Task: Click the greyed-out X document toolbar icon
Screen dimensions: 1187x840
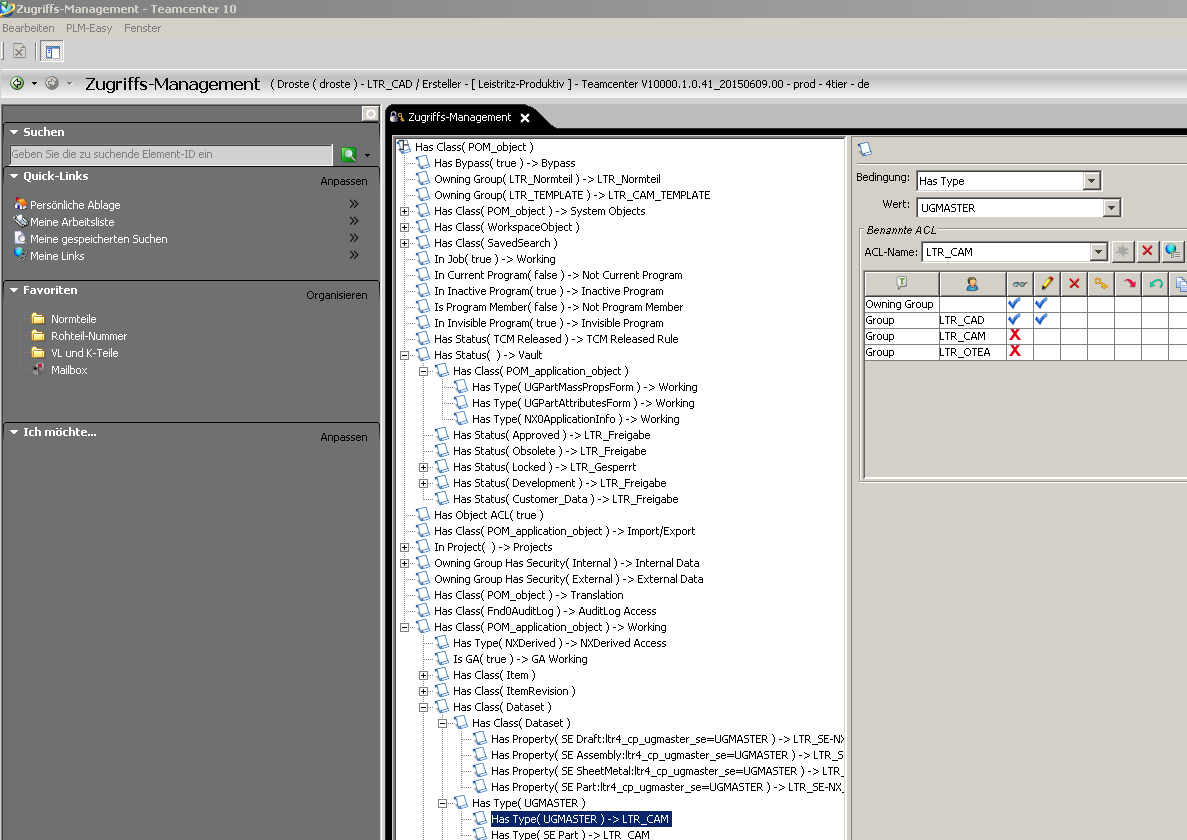Action: 20,51
